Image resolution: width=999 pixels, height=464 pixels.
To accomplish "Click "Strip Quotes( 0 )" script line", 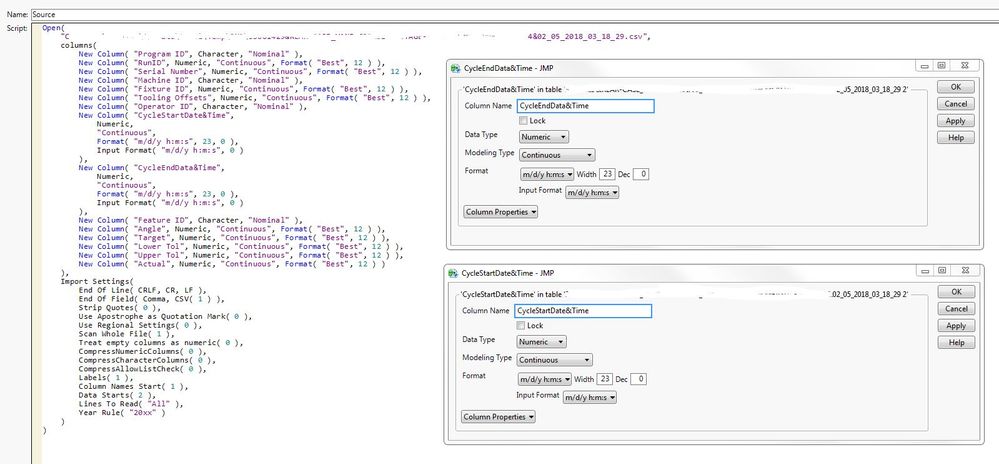I will [x=120, y=307].
